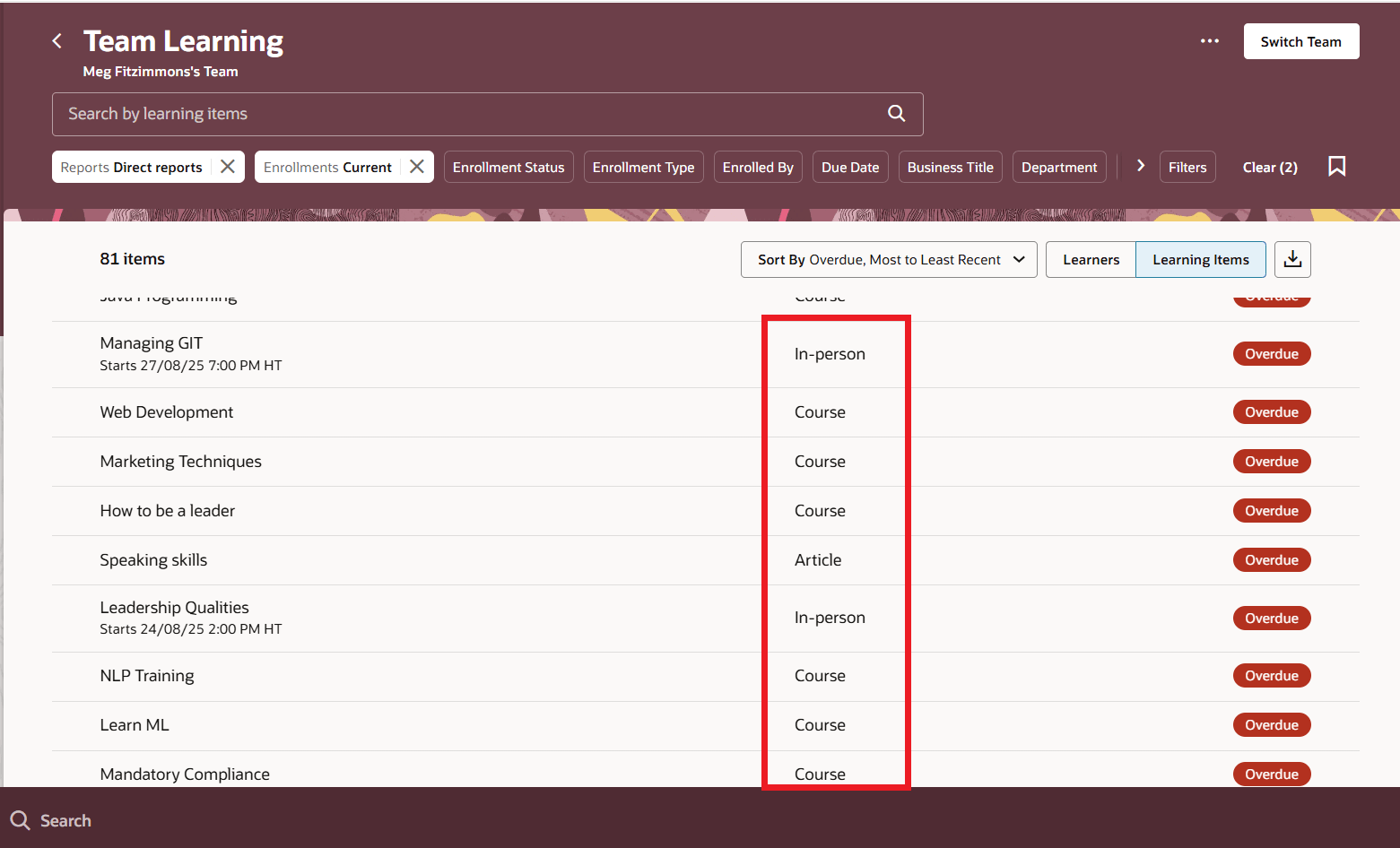
Task: Remove the Reports Direct reports filter chip
Action: [227, 166]
